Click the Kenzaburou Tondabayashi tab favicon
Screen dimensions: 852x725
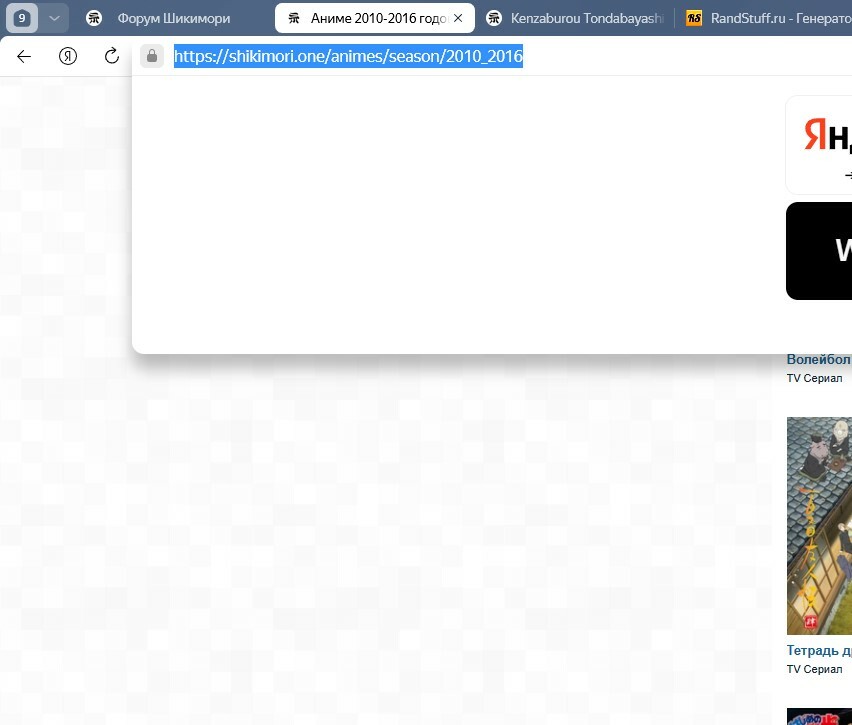[x=493, y=18]
